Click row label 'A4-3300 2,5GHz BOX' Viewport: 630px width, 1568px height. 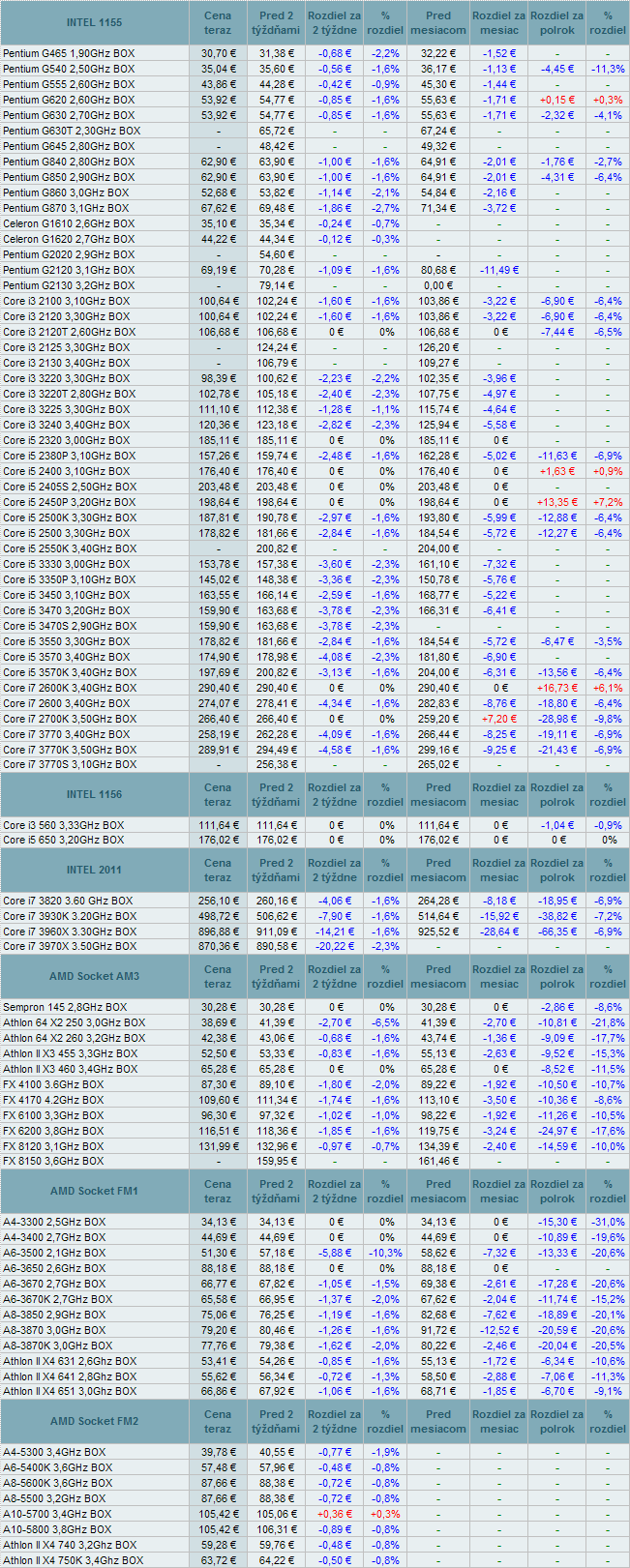point(54,1222)
